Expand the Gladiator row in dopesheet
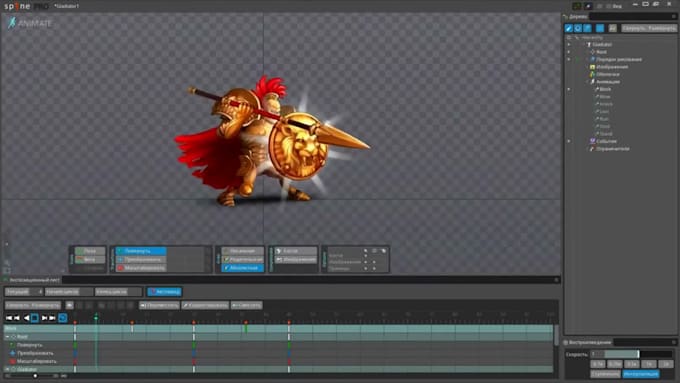Viewport: 680px width, 383px height. point(7,369)
